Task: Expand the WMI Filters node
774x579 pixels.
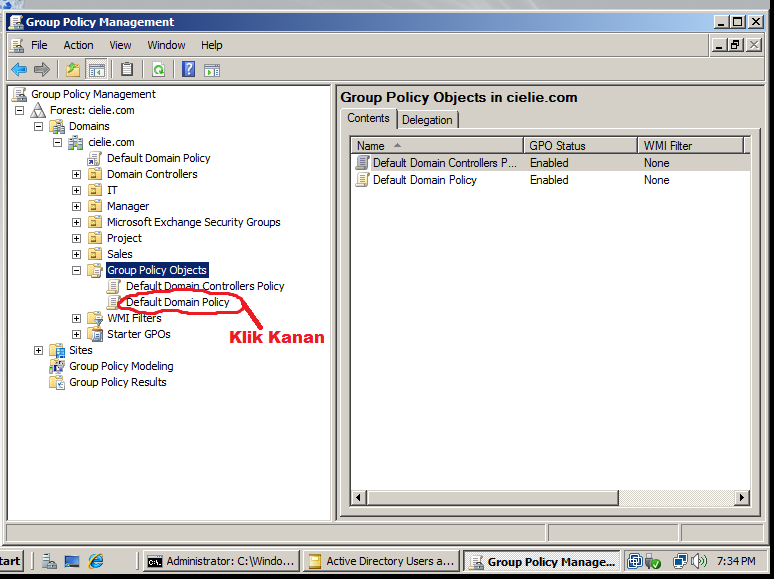Action: click(77, 318)
